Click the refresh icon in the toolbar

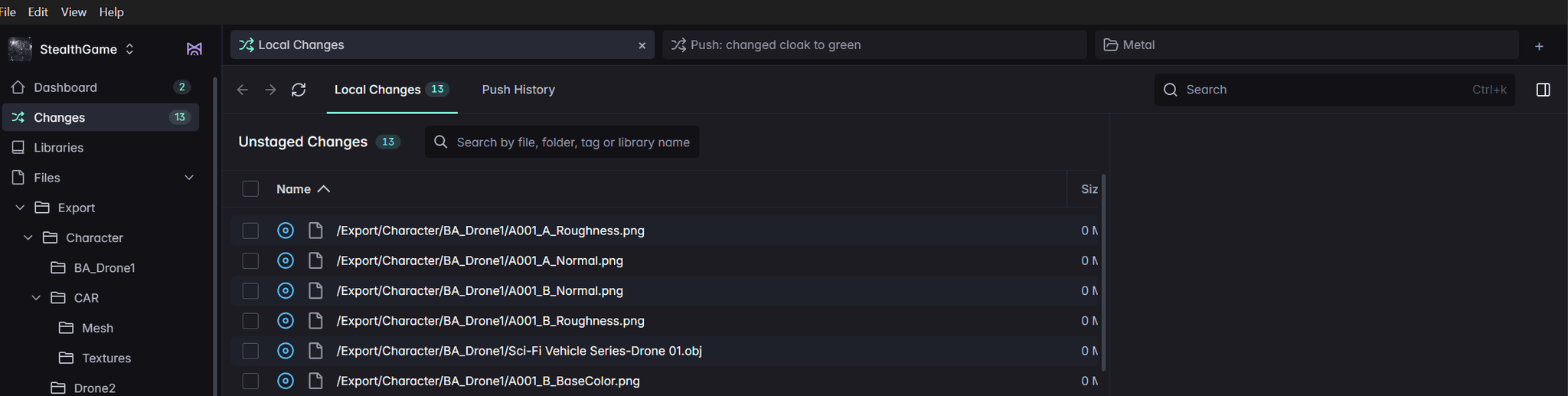pyautogui.click(x=299, y=90)
